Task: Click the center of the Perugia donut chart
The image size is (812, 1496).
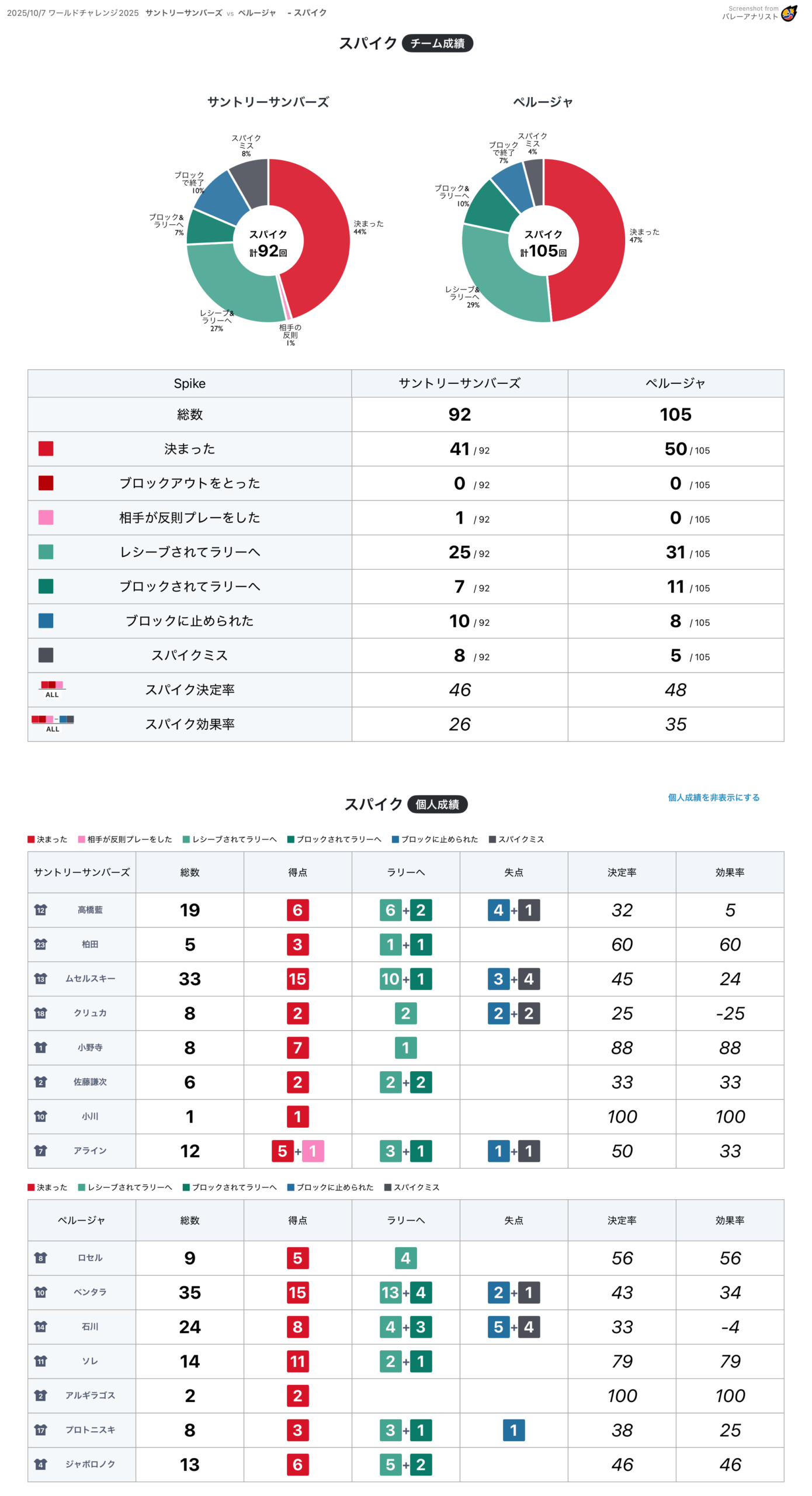Action: (543, 241)
